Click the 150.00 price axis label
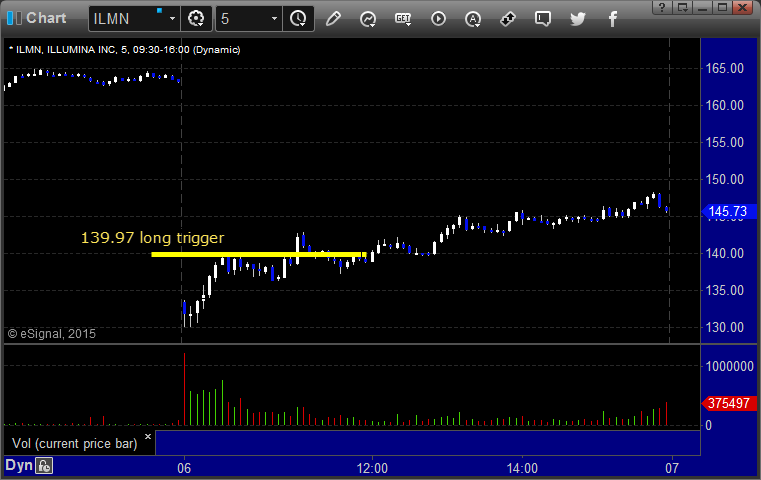 [x=725, y=180]
